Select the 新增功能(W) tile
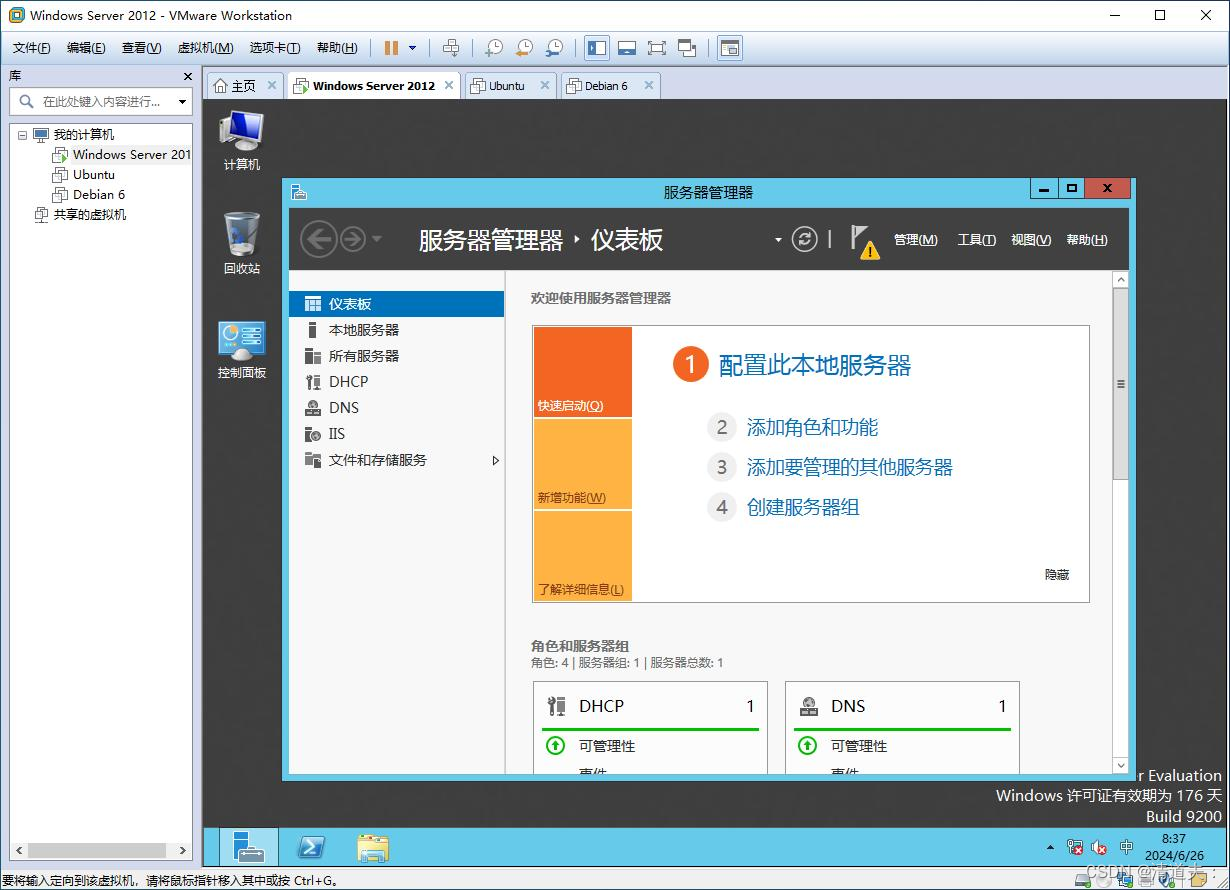This screenshot has height=890, width=1230. click(583, 464)
